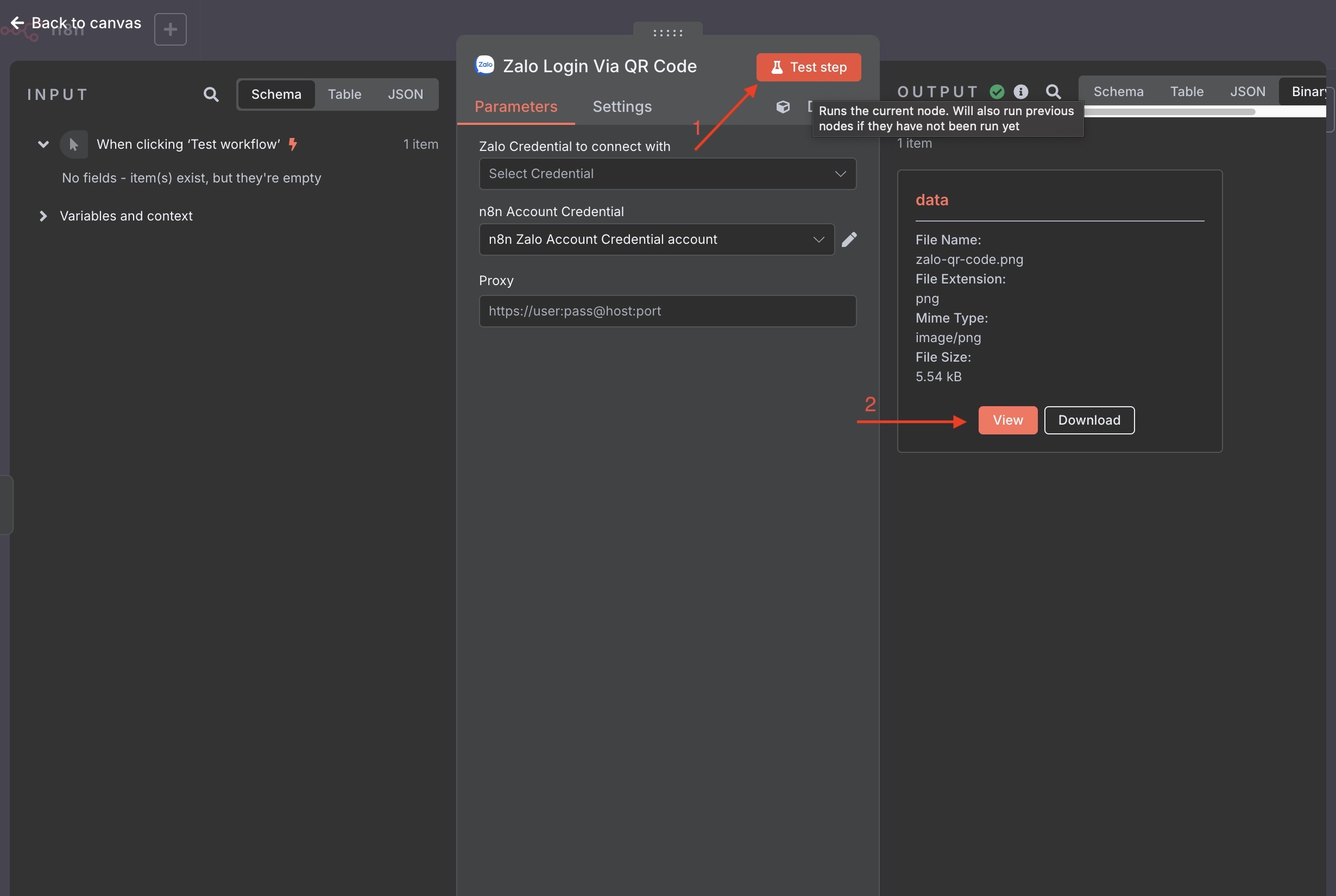
Task: Expand Variables and context
Action: 43,216
